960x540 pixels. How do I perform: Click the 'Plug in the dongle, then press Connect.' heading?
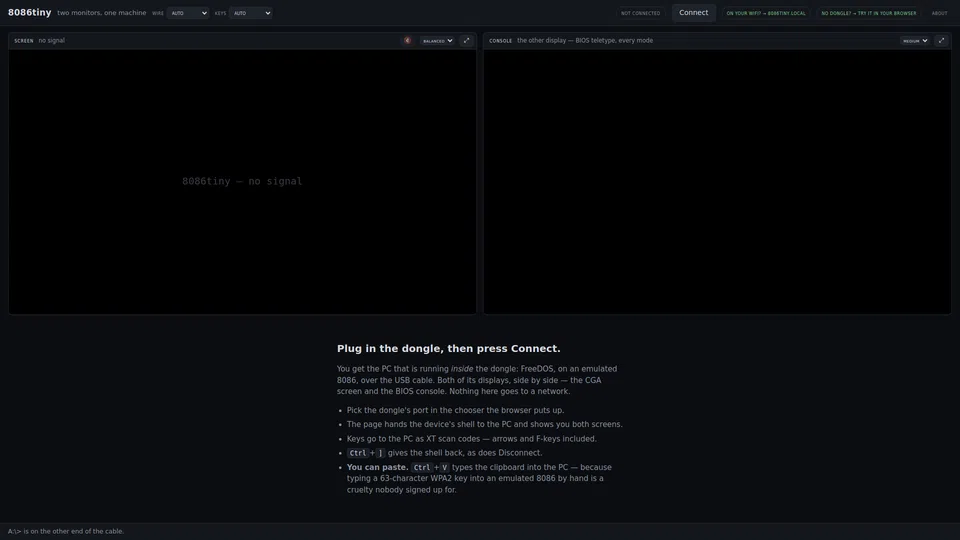click(x=448, y=348)
